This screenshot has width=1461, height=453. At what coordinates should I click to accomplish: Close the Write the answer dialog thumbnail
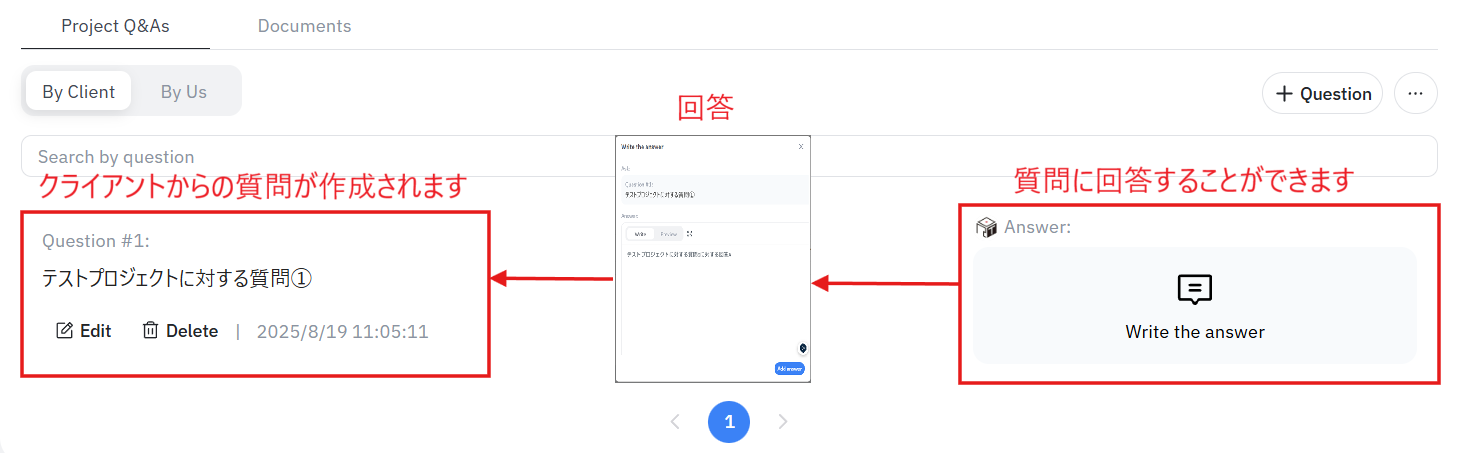tap(801, 146)
